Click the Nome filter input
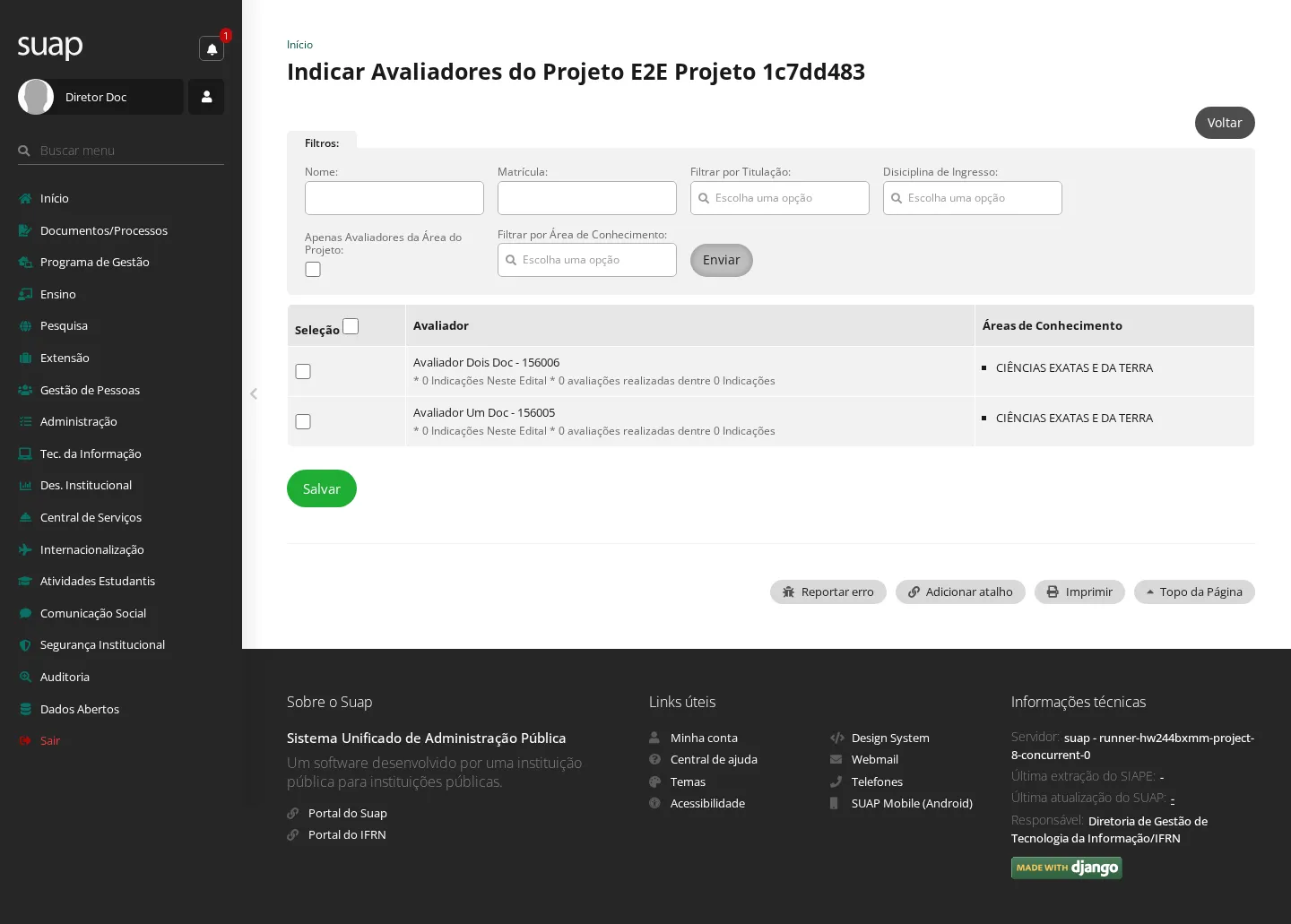This screenshot has width=1291, height=924. tap(394, 198)
